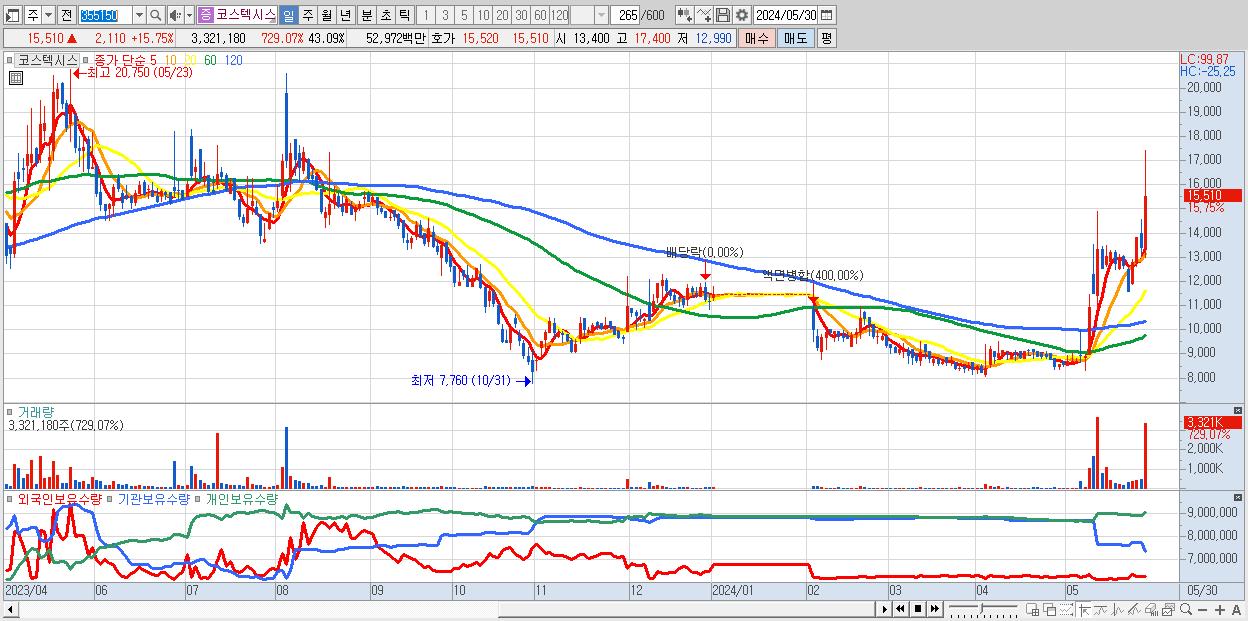
Task: Click the minus zoom out icon
Action: [x=1203, y=610]
